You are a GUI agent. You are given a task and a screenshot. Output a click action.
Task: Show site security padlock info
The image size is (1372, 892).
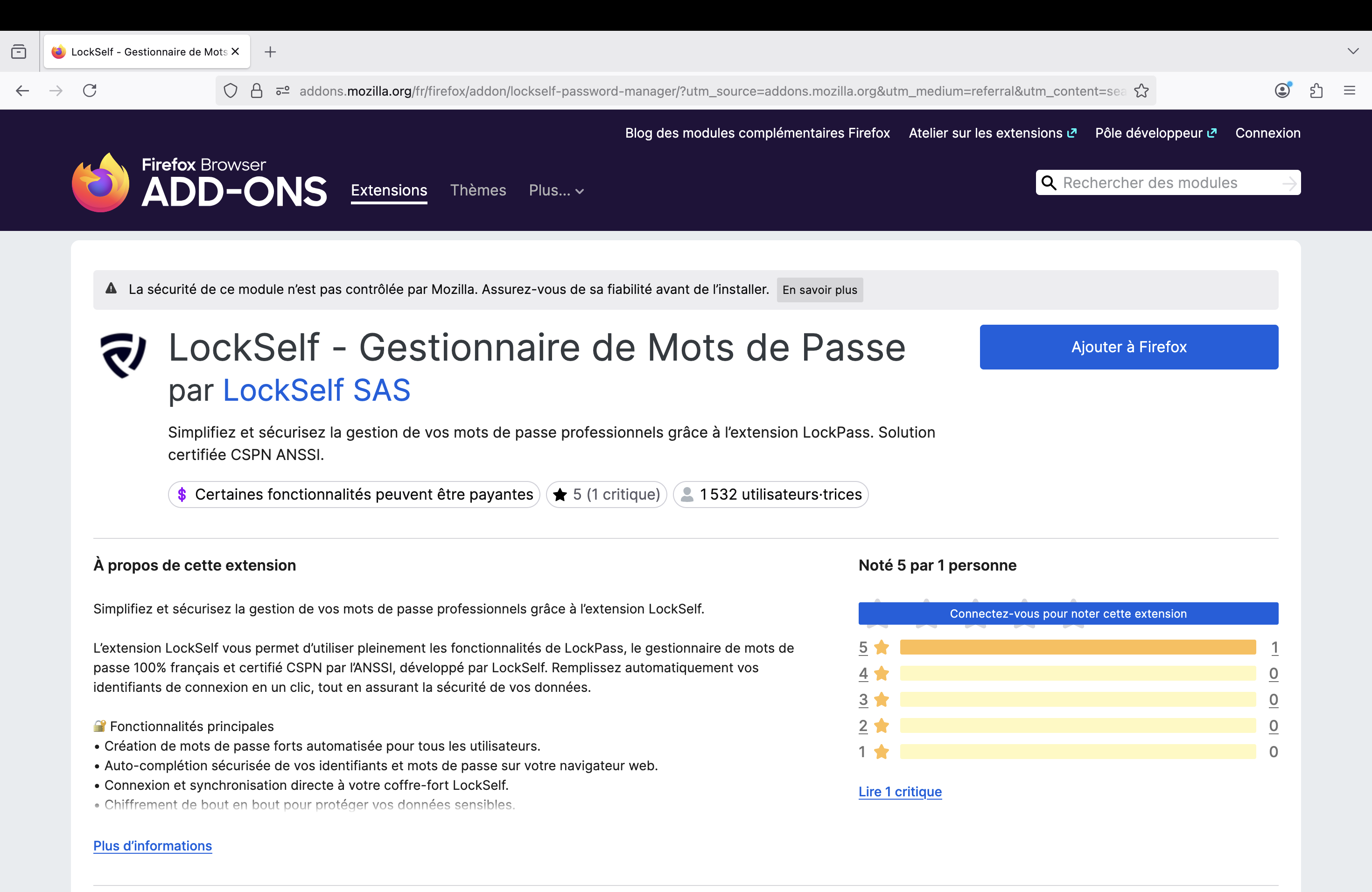pyautogui.click(x=257, y=91)
